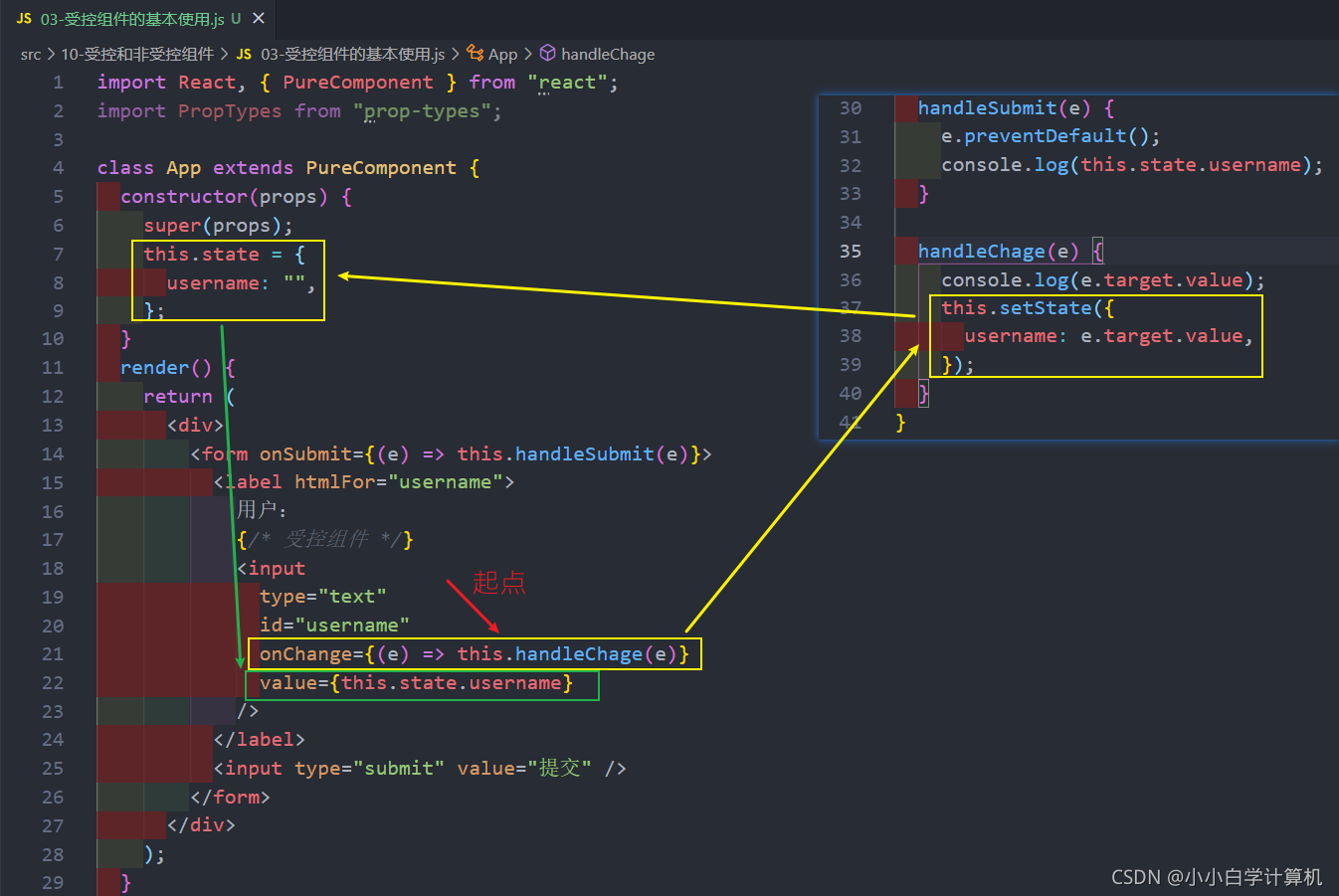Screen dimensions: 1339x896
Task: Select the 03-受控组件的基本使用.js editor tab
Action: point(137,19)
